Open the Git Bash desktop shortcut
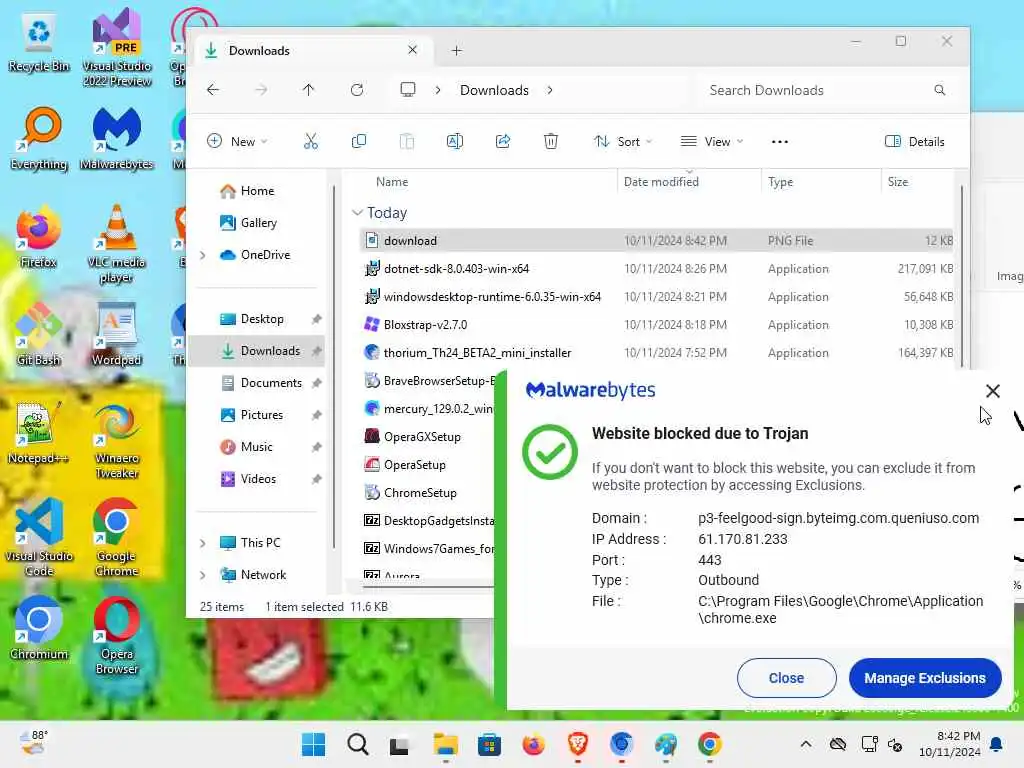1024x768 pixels. tap(39, 334)
